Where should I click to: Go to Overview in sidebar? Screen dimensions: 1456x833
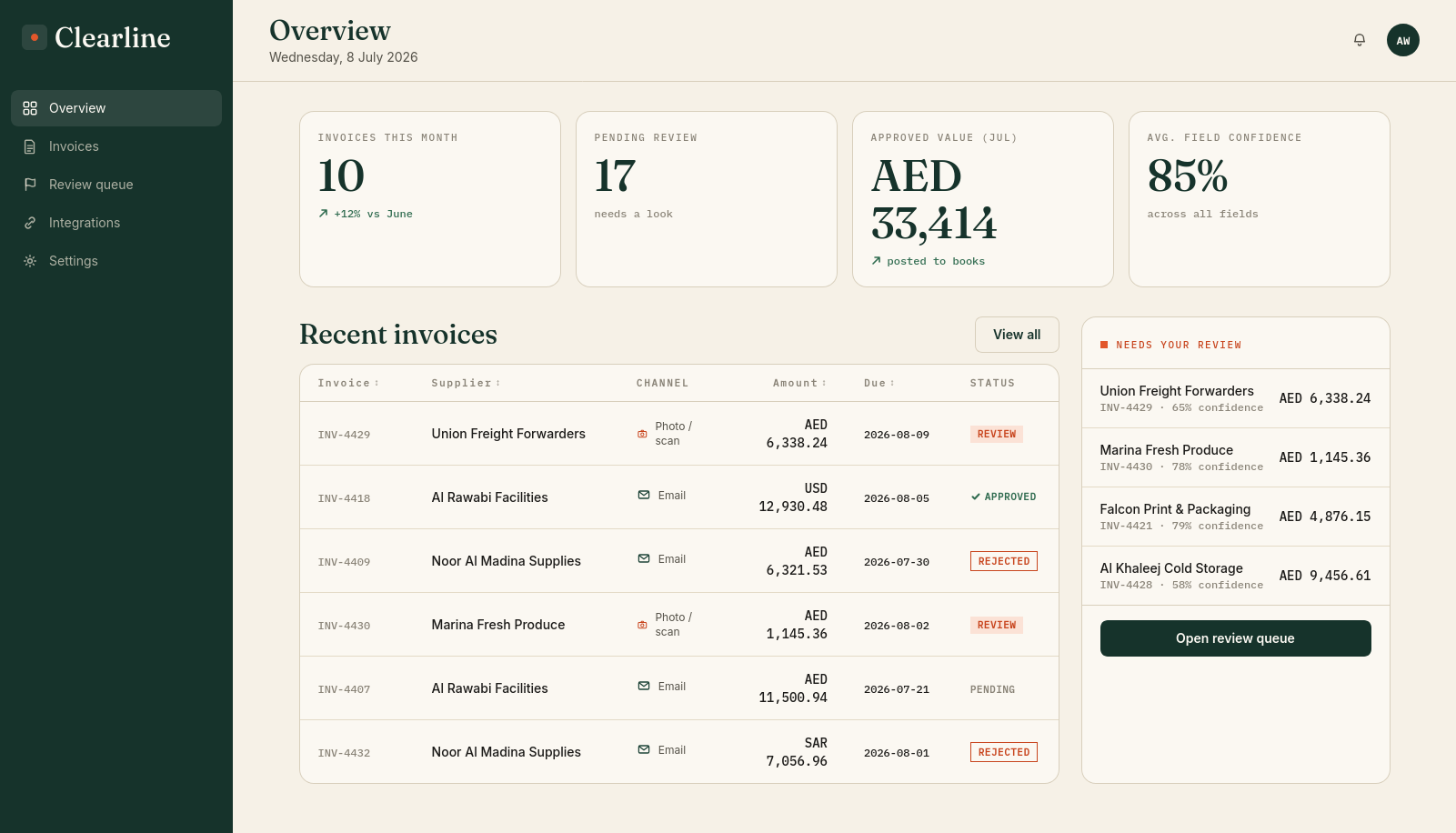pyautogui.click(x=116, y=108)
